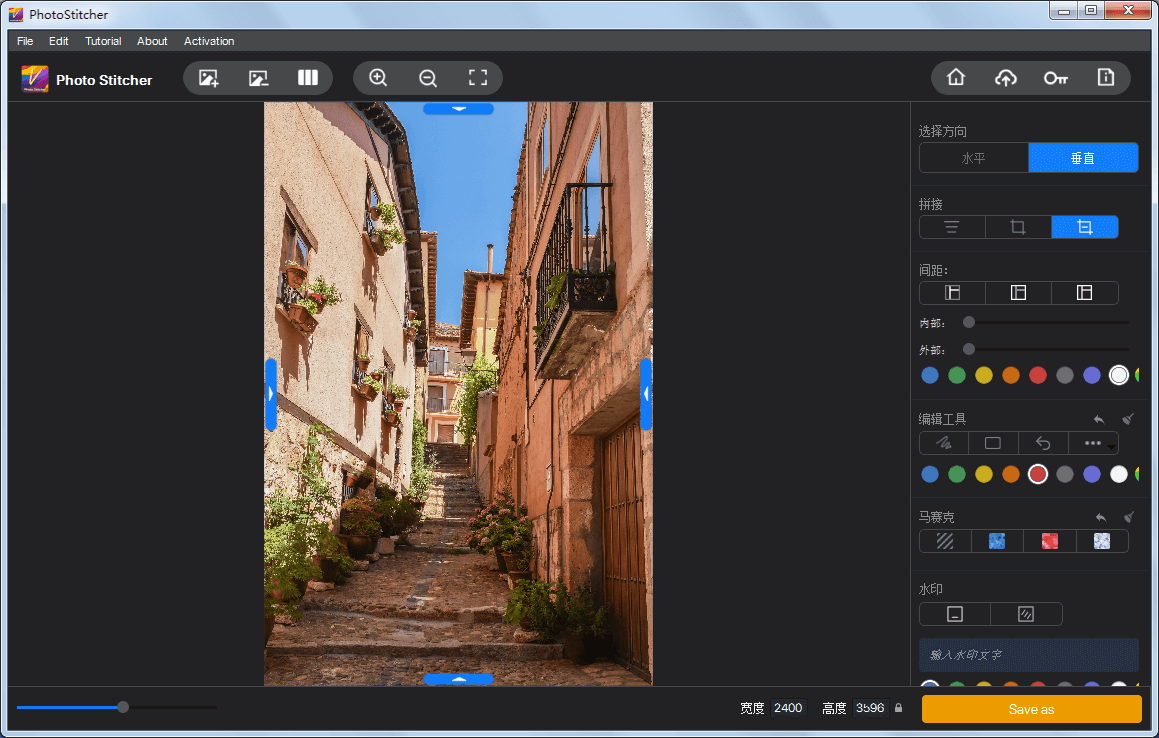
Task: Click the watermark text input field
Action: [1028, 655]
